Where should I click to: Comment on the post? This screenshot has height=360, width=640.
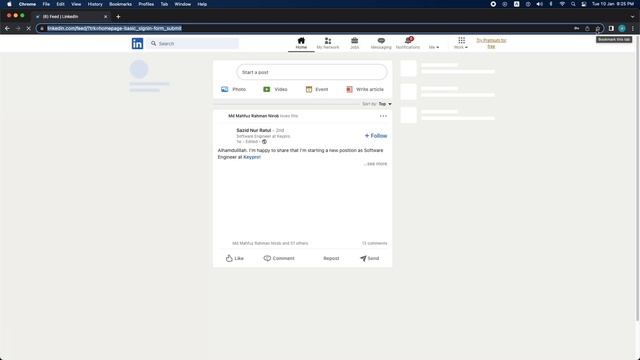tap(279, 258)
